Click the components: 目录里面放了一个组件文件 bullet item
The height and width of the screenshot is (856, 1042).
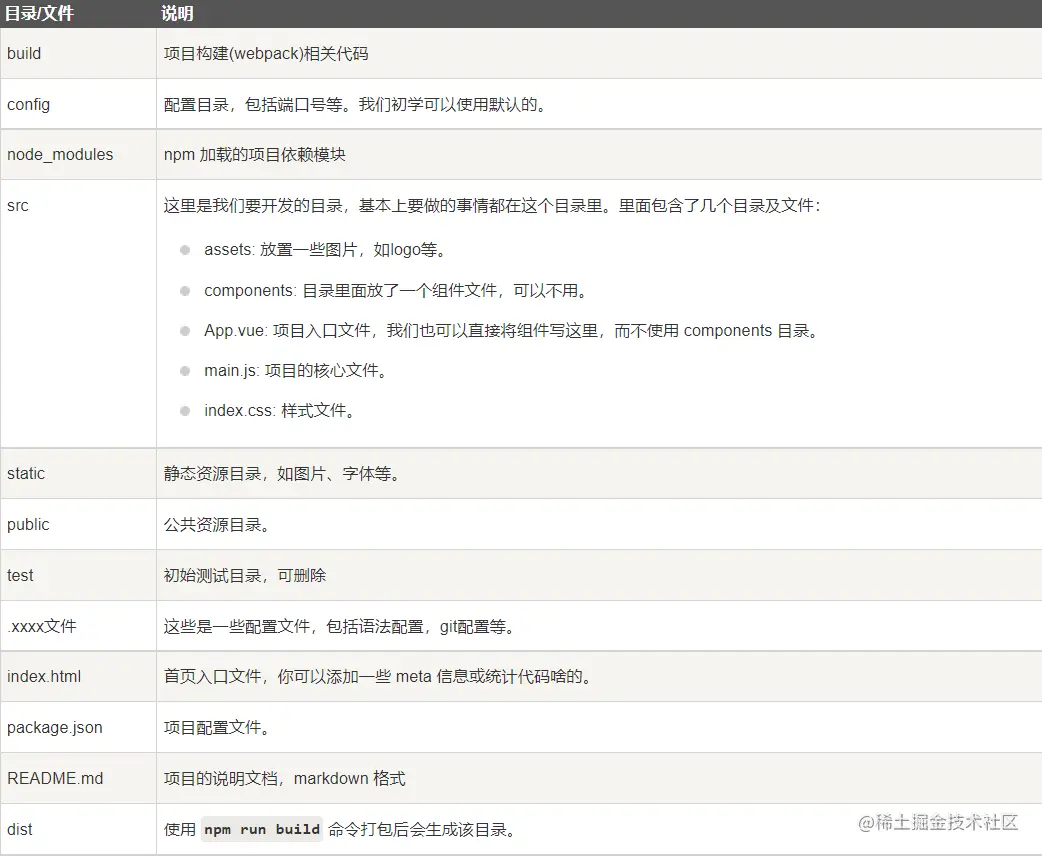pos(396,290)
